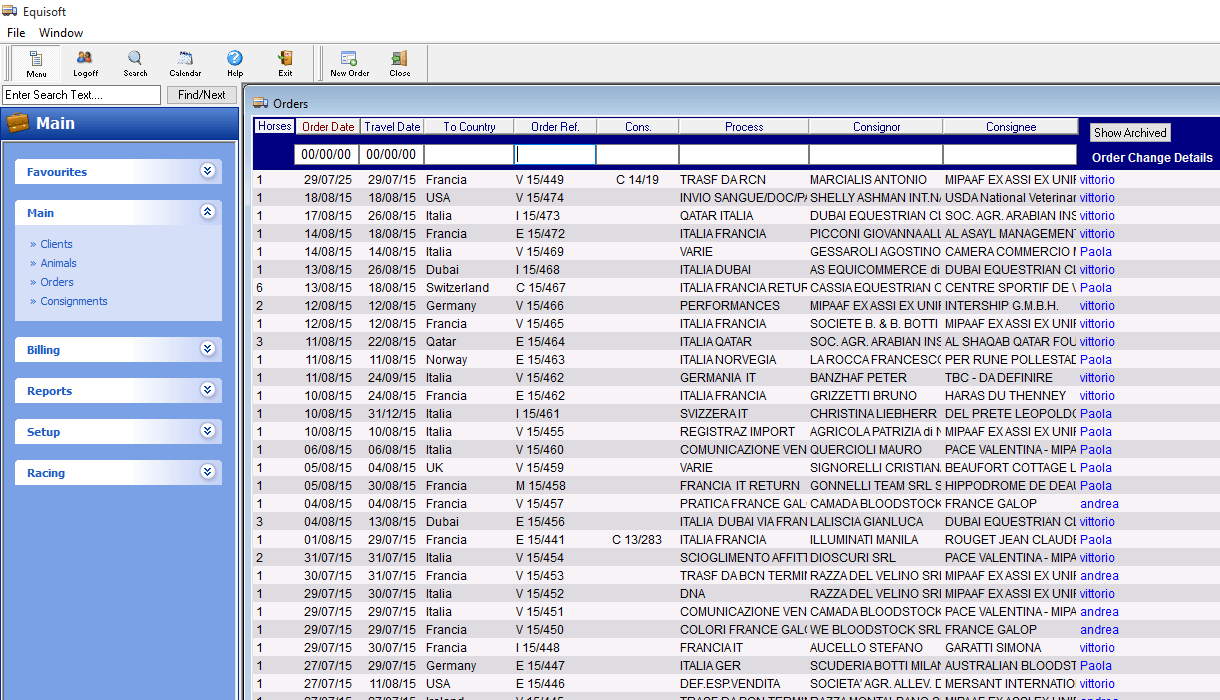
Task: Open the Menu toolbar icon
Action: click(x=36, y=63)
